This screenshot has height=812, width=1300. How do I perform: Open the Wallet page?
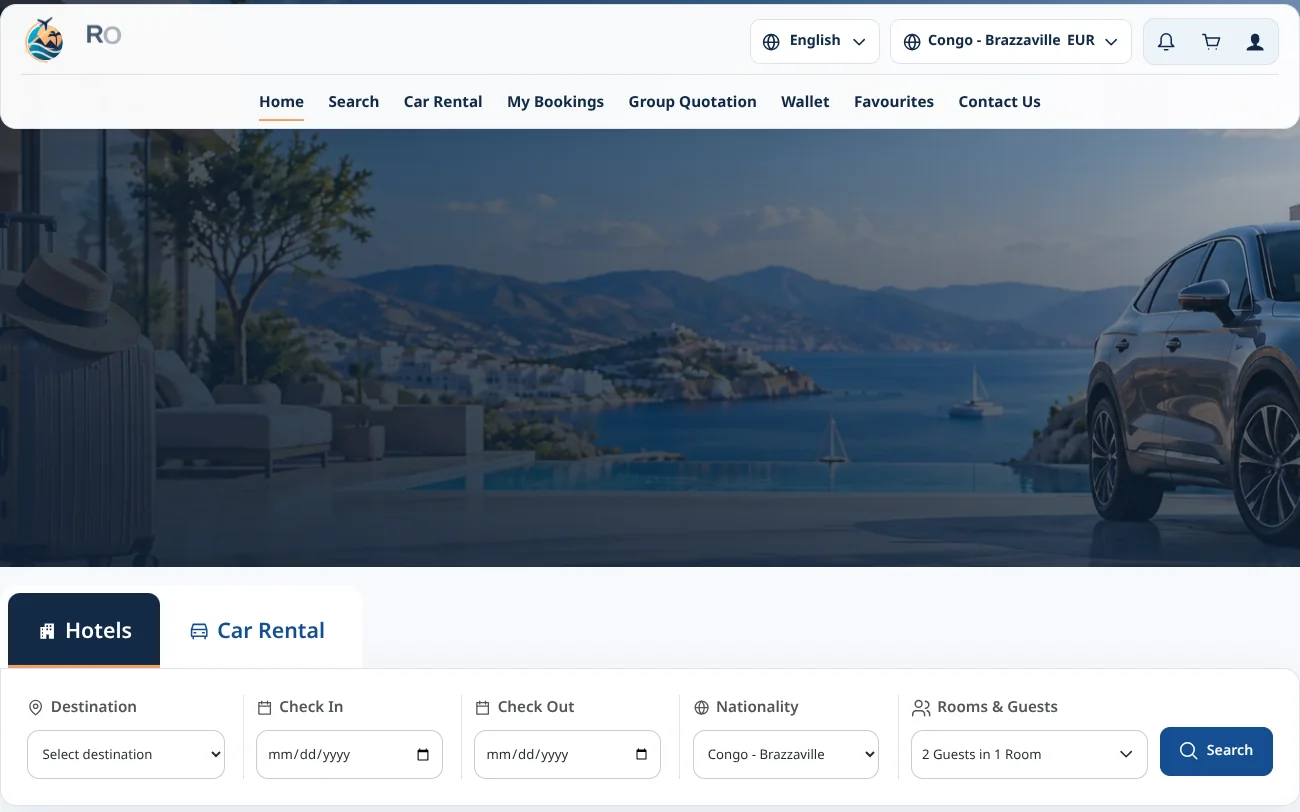click(805, 102)
